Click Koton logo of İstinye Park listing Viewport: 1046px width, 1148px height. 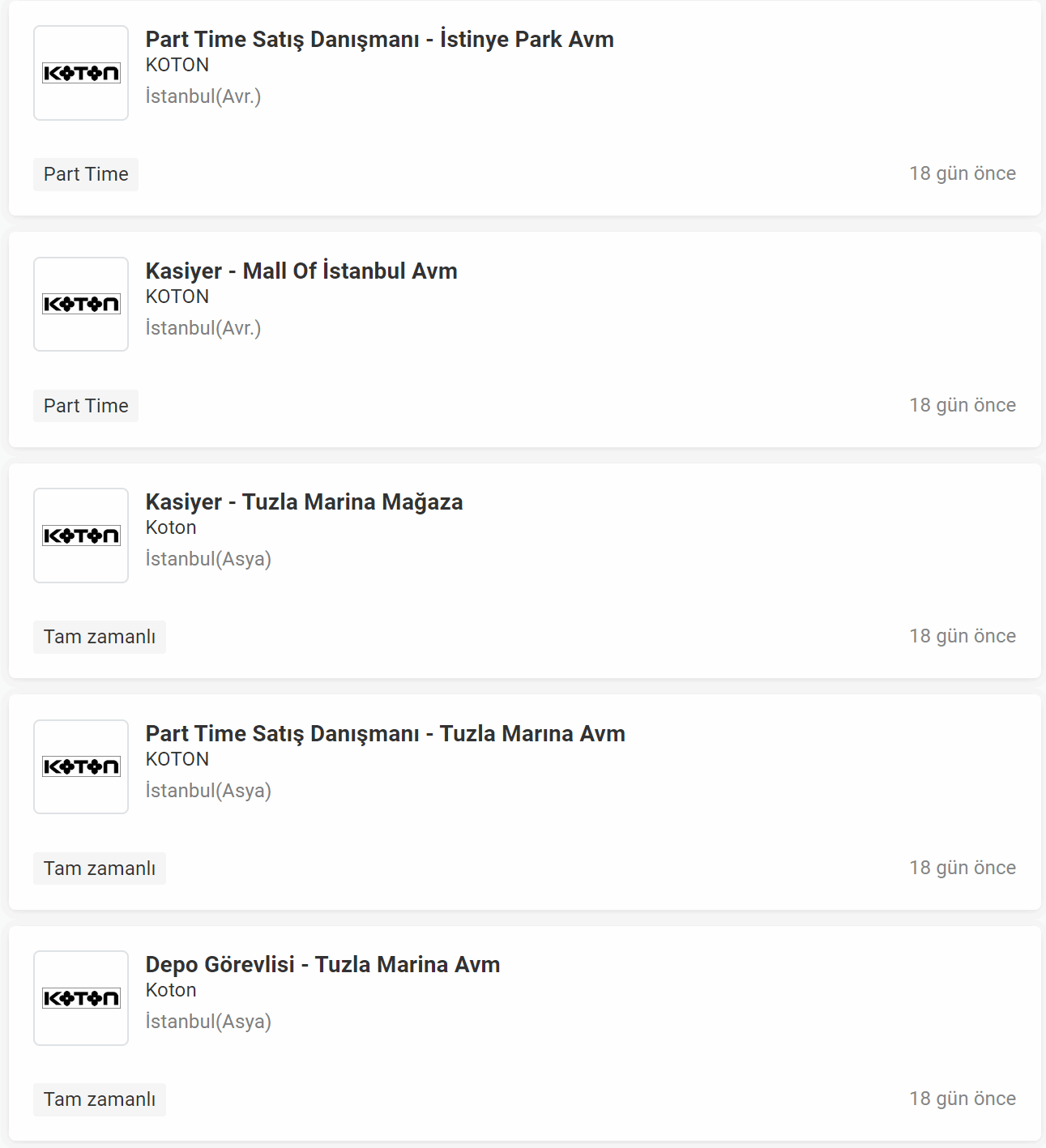click(81, 73)
